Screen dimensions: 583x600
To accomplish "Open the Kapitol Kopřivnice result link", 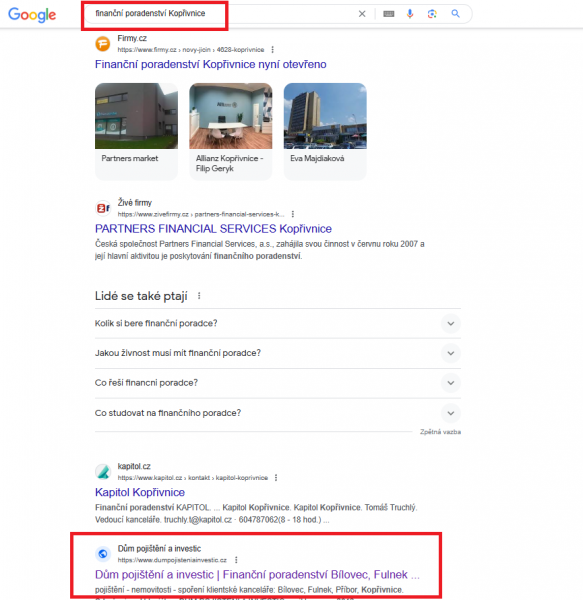I will click(x=140, y=492).
